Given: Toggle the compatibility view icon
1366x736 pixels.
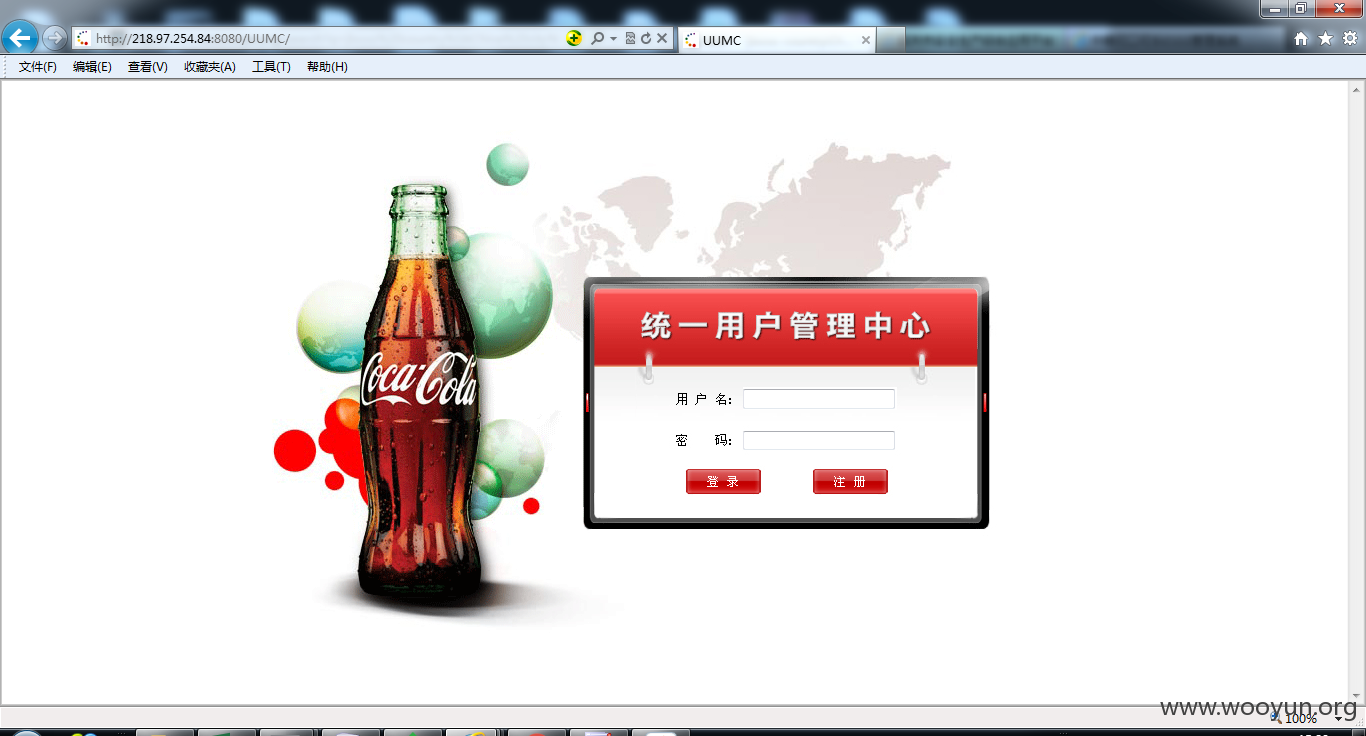Looking at the screenshot, I should pyautogui.click(x=630, y=39).
